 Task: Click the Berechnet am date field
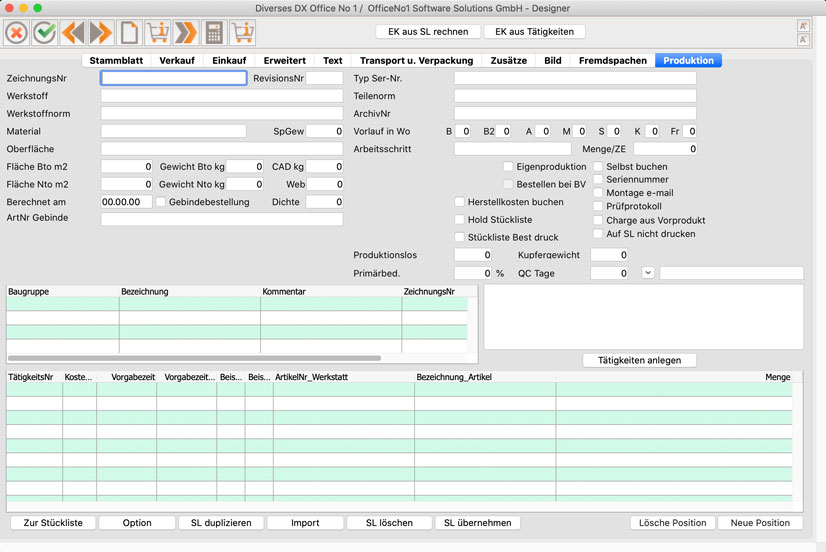tap(126, 202)
